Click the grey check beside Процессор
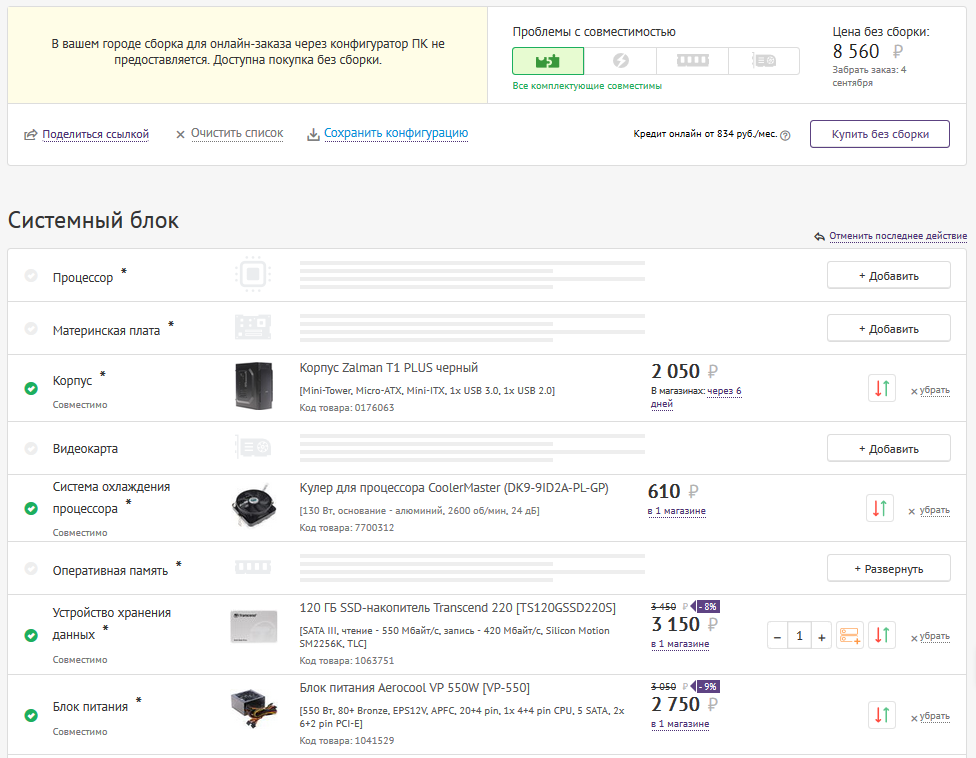Screen dimensions: 976x758 pyautogui.click(x=31, y=275)
